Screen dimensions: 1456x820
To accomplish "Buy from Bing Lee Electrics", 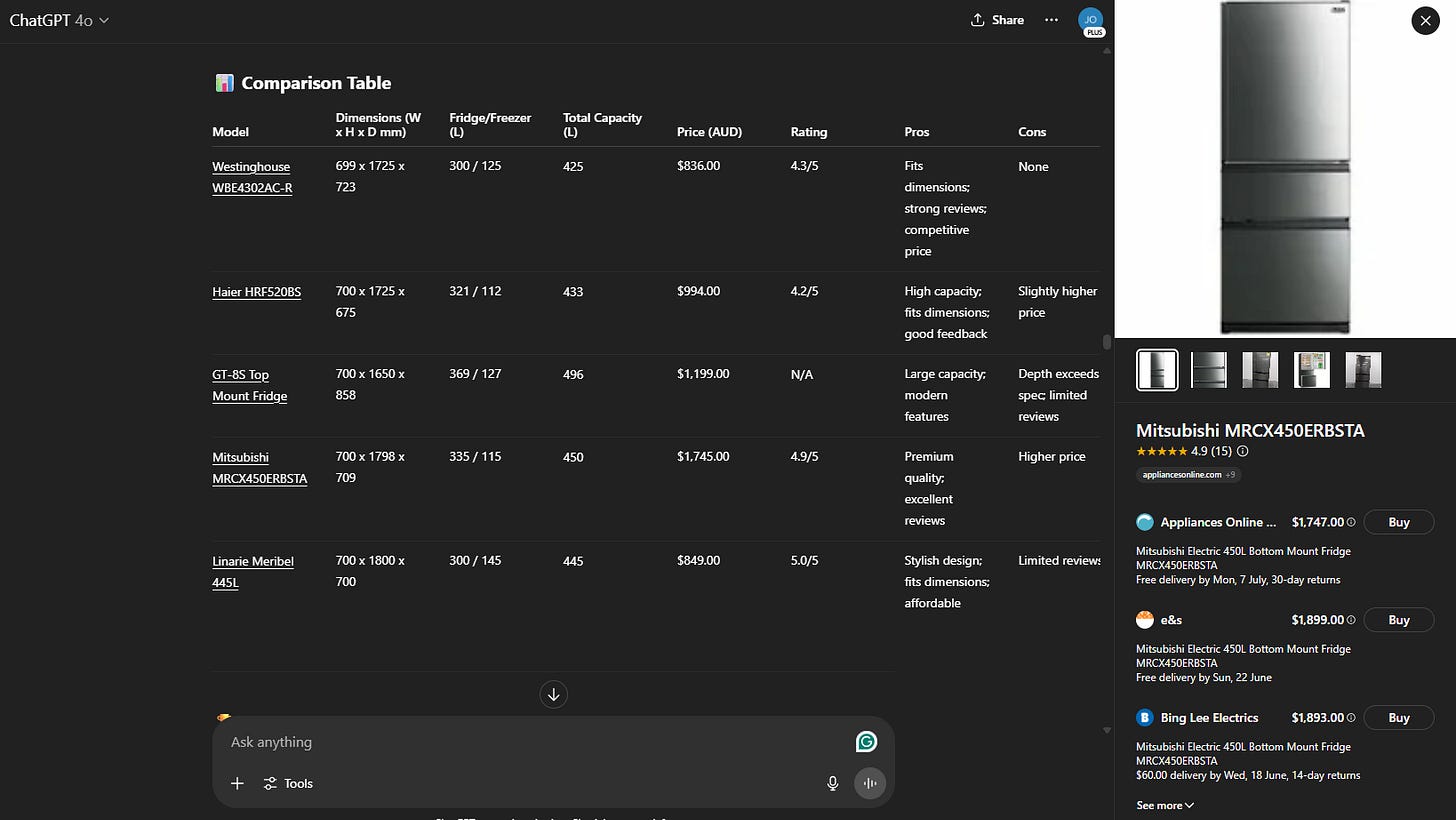I will click(1399, 718).
